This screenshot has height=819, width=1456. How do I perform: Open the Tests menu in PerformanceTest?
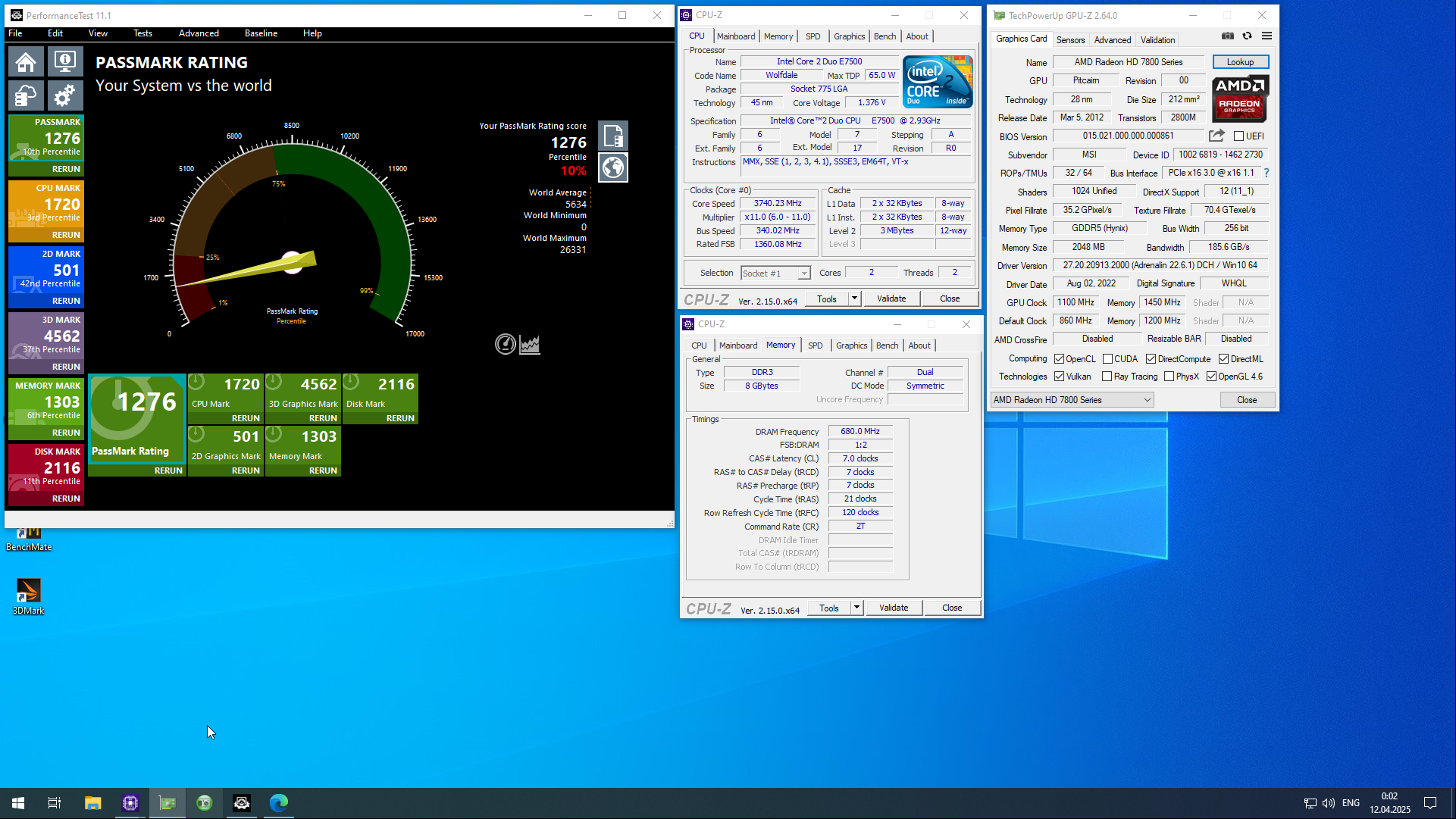(x=142, y=33)
